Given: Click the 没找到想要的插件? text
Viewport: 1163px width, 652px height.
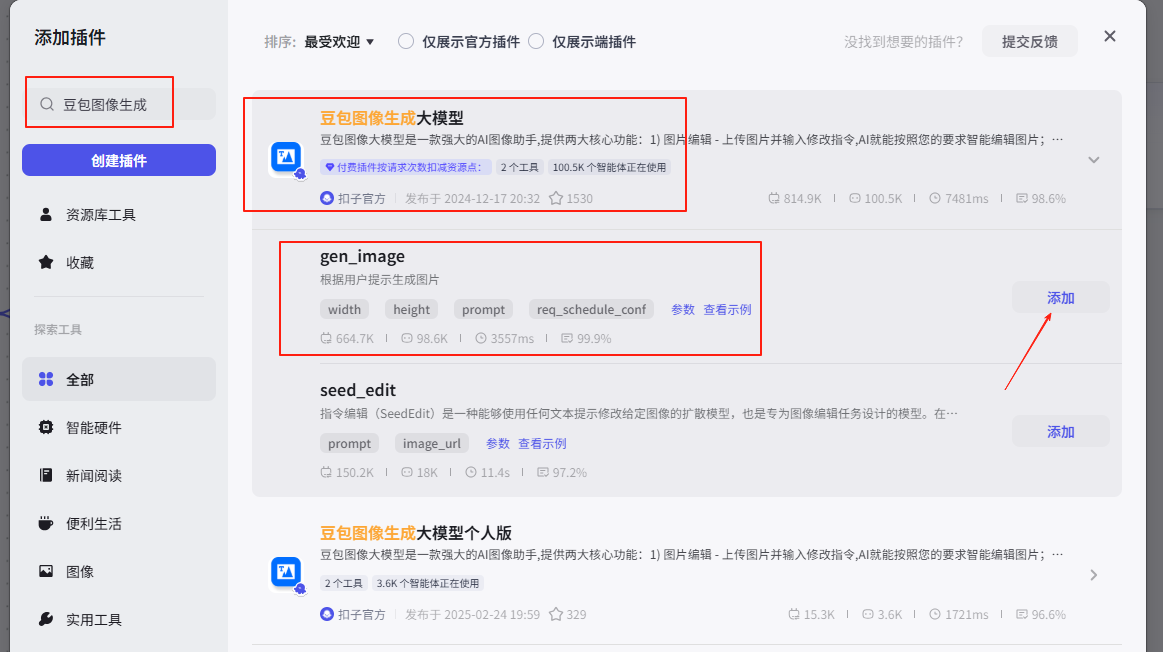Looking at the screenshot, I should point(903,42).
